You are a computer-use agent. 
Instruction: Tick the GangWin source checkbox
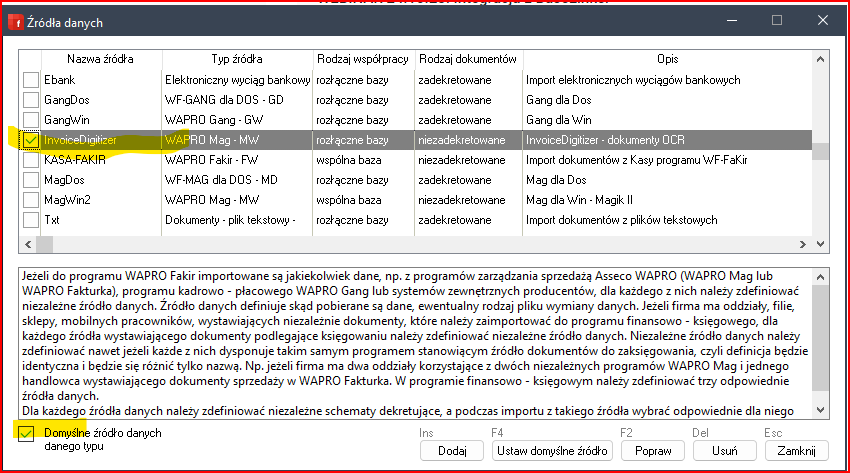click(31, 120)
